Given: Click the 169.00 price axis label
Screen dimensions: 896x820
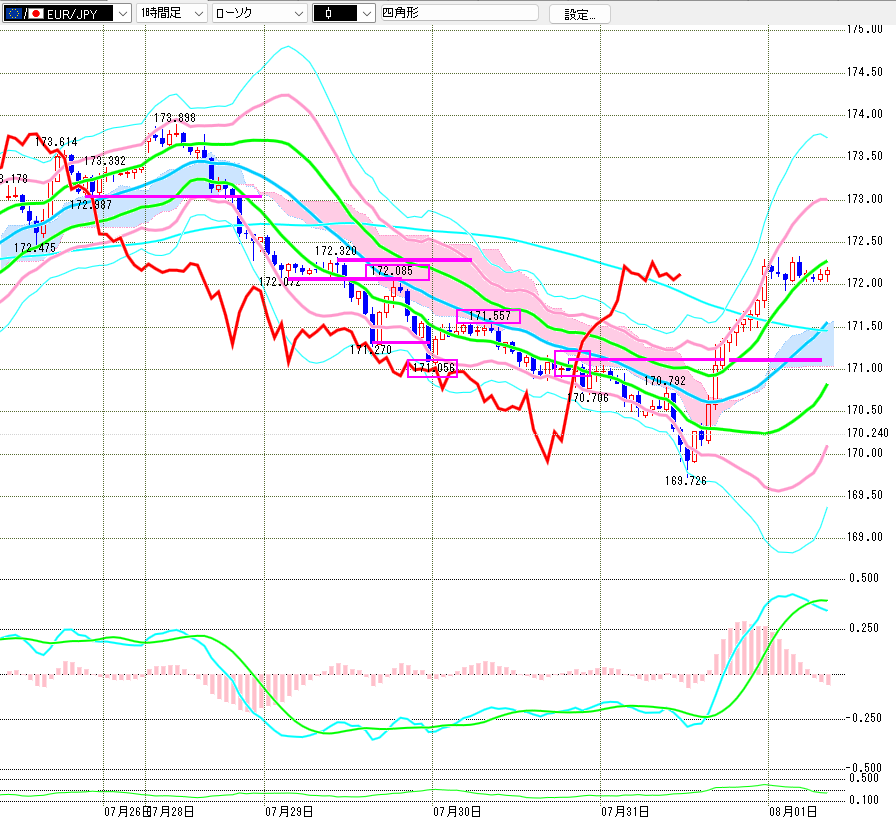Looking at the screenshot, I should (865, 537).
